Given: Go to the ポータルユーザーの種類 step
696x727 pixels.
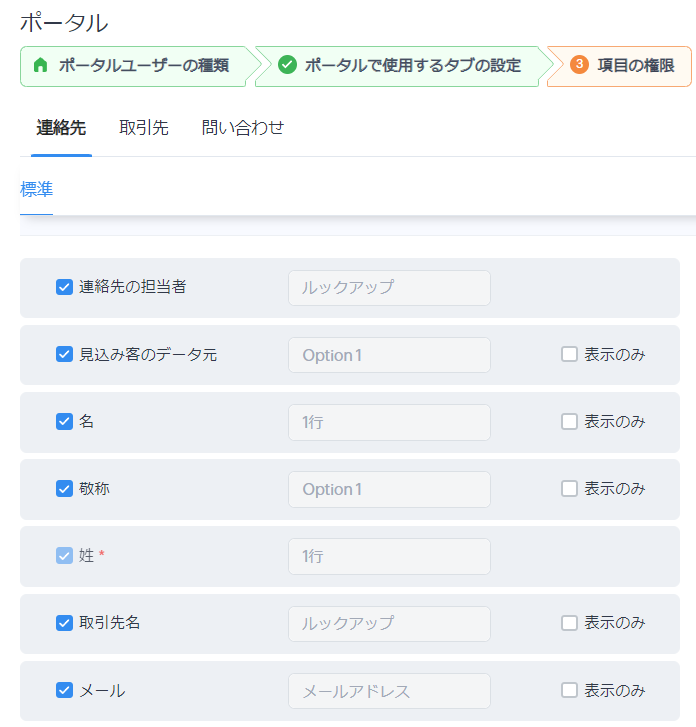Looking at the screenshot, I should click(138, 66).
